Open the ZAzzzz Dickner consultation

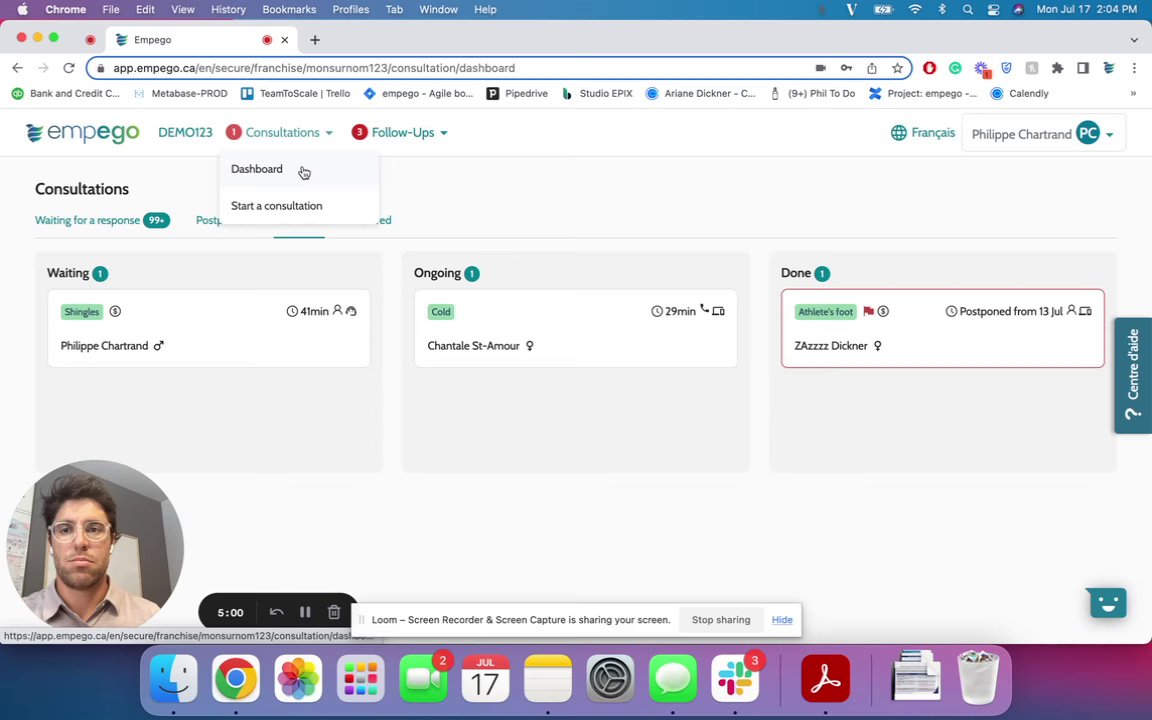[x=943, y=328]
